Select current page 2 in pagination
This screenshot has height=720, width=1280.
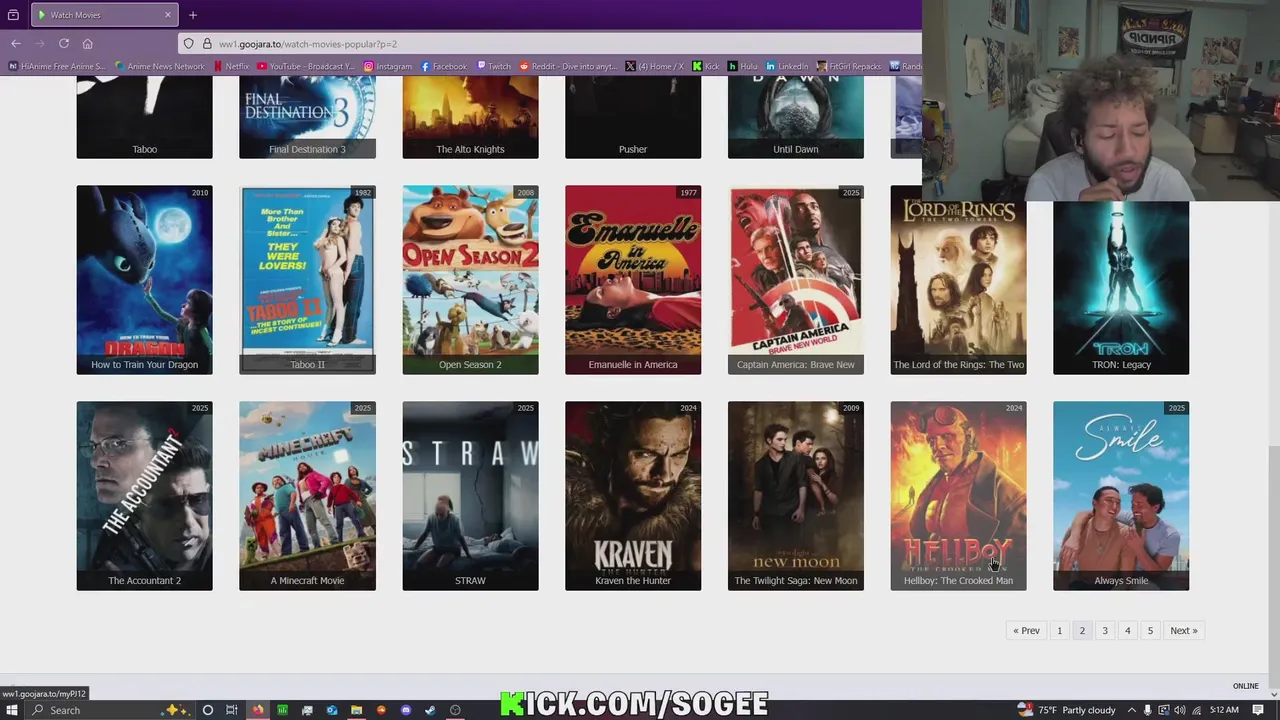(x=1082, y=631)
